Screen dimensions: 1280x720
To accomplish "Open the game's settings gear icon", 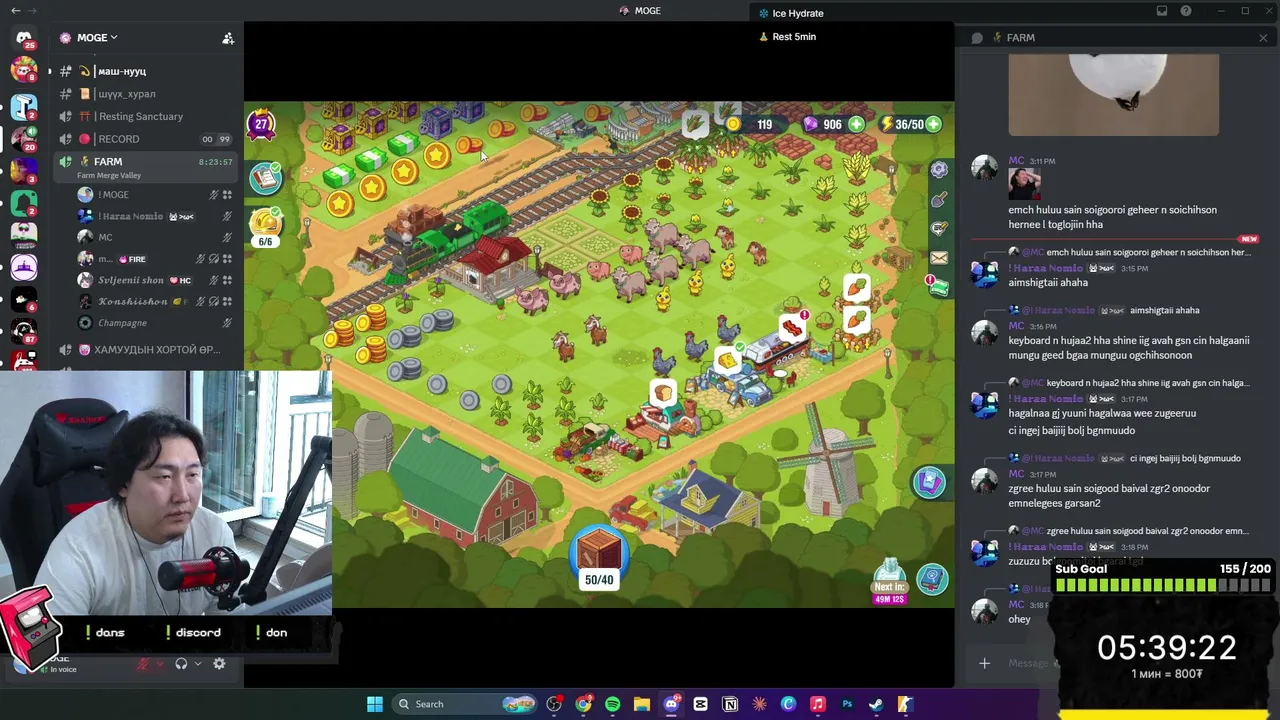I will click(x=939, y=170).
